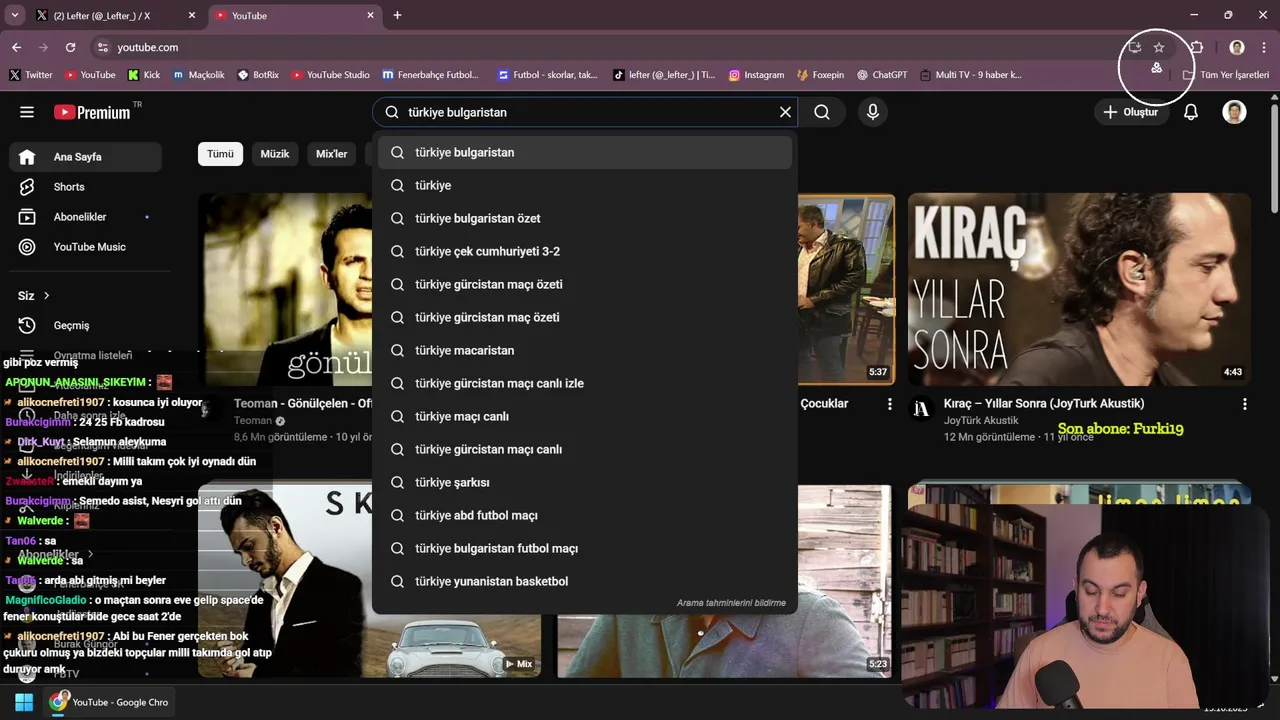Screen dimensions: 1280x720
Task: Click the YouTube Premium logo
Action: (x=92, y=112)
